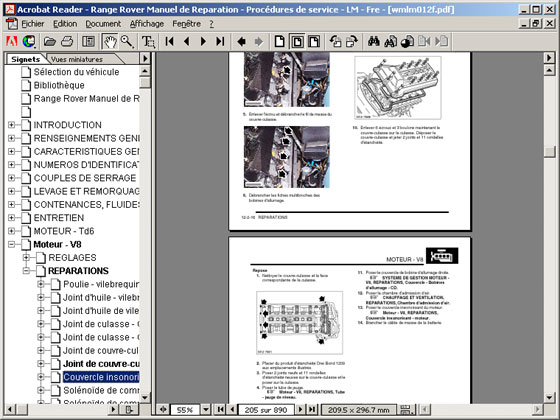This screenshot has height=420, width=560.
Task: Rotate view clockwise icon
Action: click(x=352, y=41)
